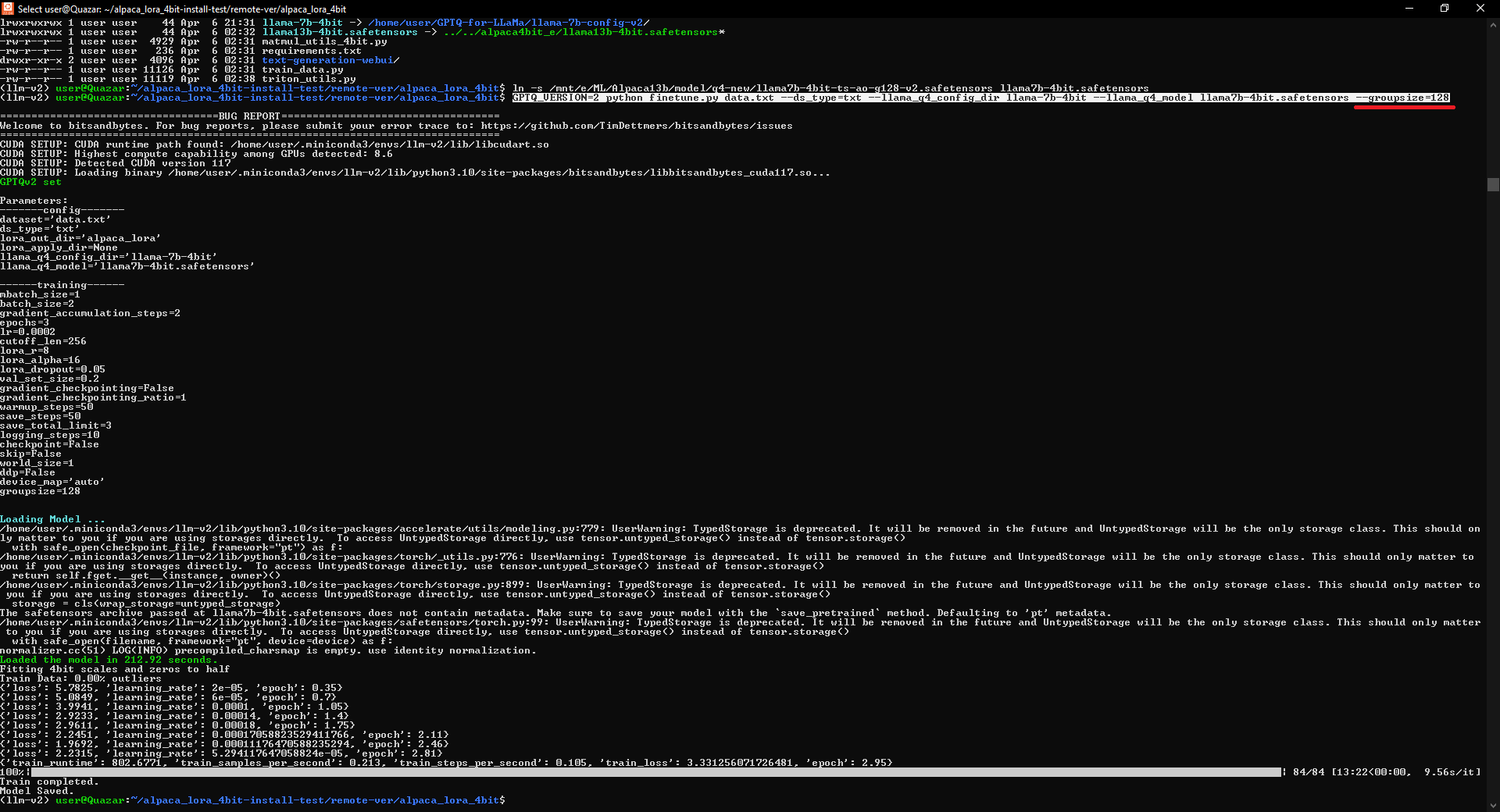
Task: Click the final command prompt line
Action: point(253,800)
